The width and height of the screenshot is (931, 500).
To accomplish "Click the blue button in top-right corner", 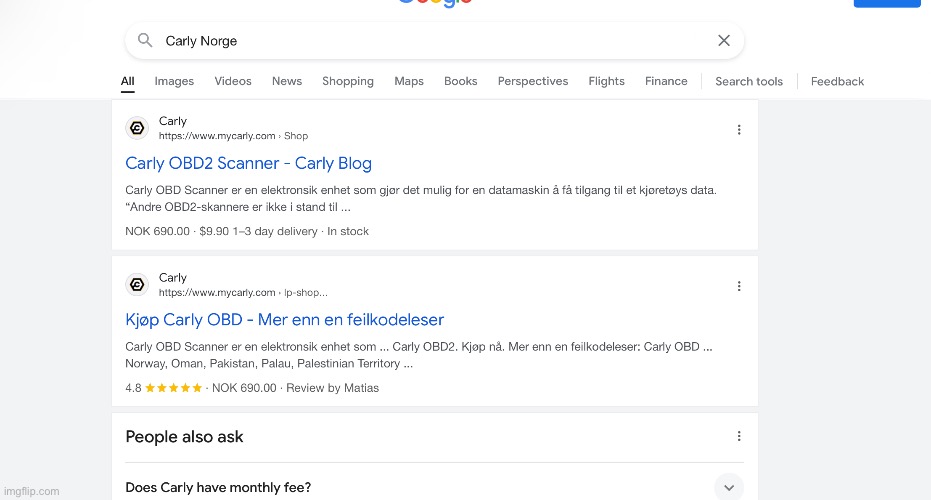I will 886,3.
